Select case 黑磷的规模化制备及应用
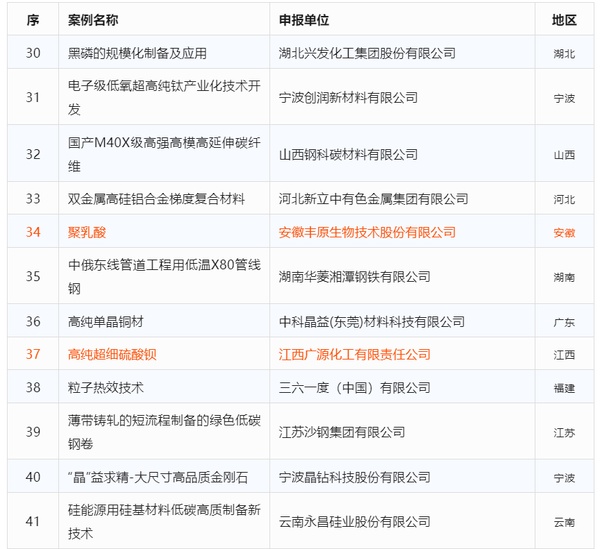This screenshot has height=549, width=600. pos(137,53)
